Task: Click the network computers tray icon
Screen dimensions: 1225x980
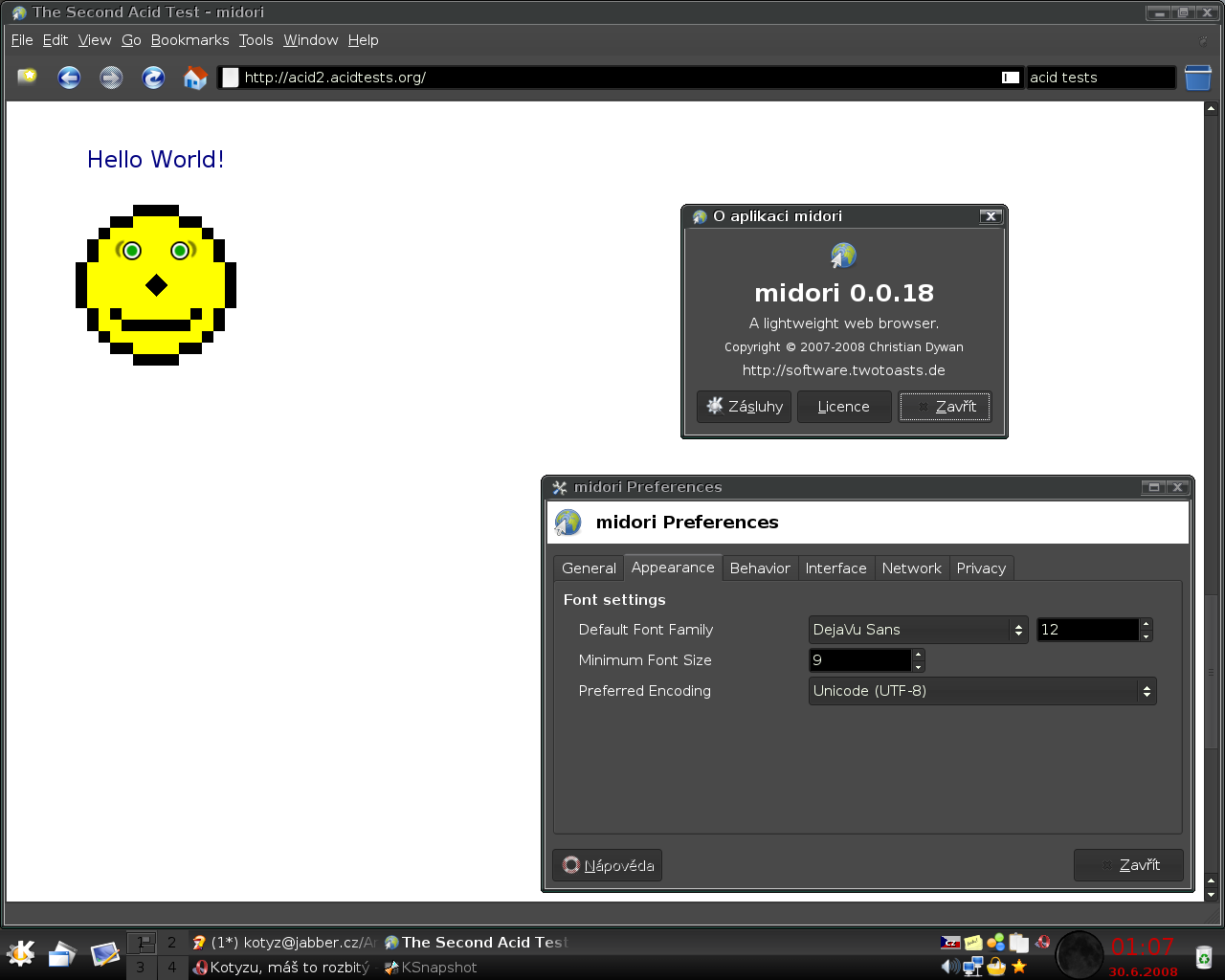Action: pyautogui.click(x=973, y=967)
